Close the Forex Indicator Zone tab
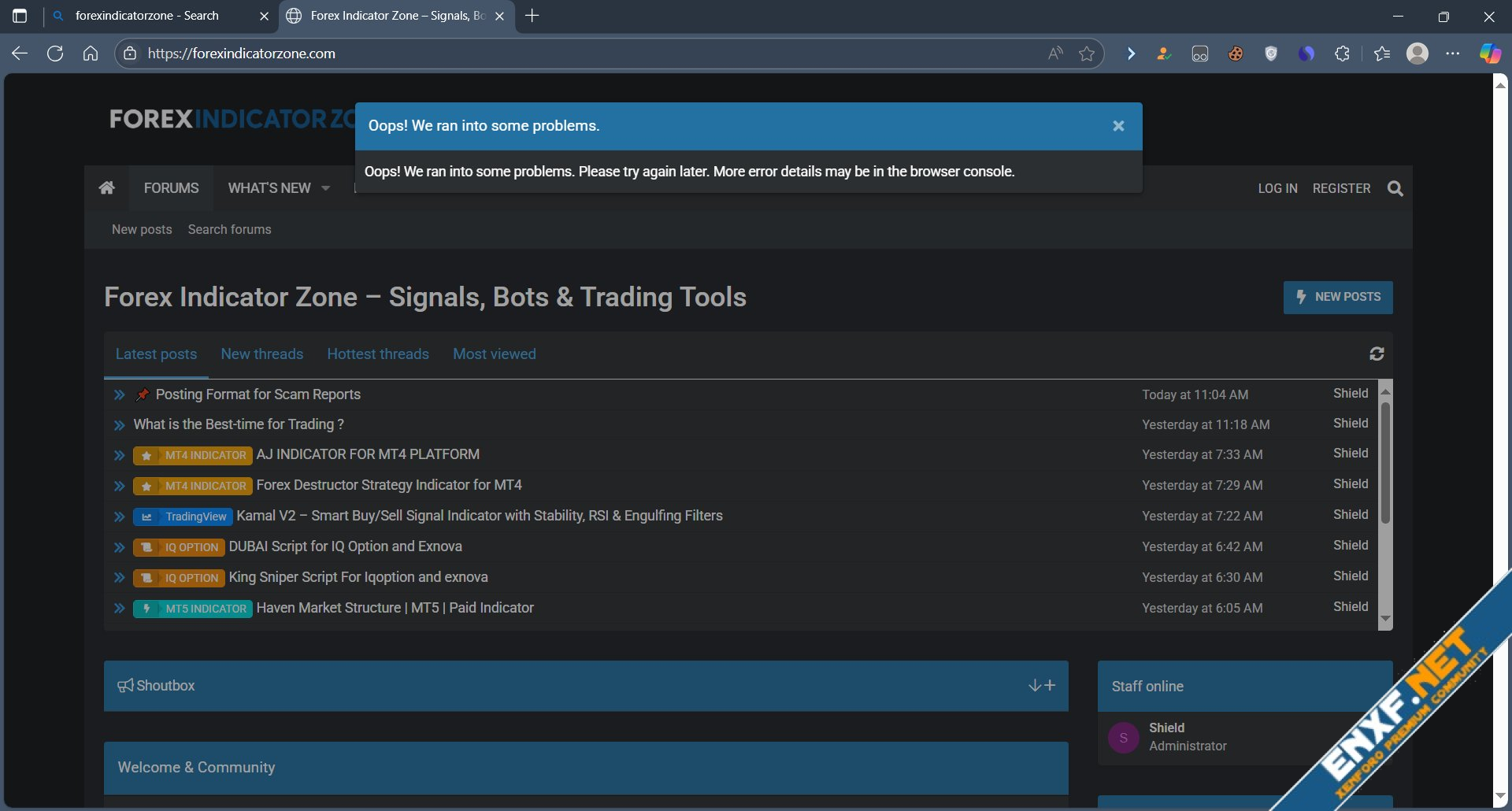Screen dimensions: 1512x811 pos(499,16)
